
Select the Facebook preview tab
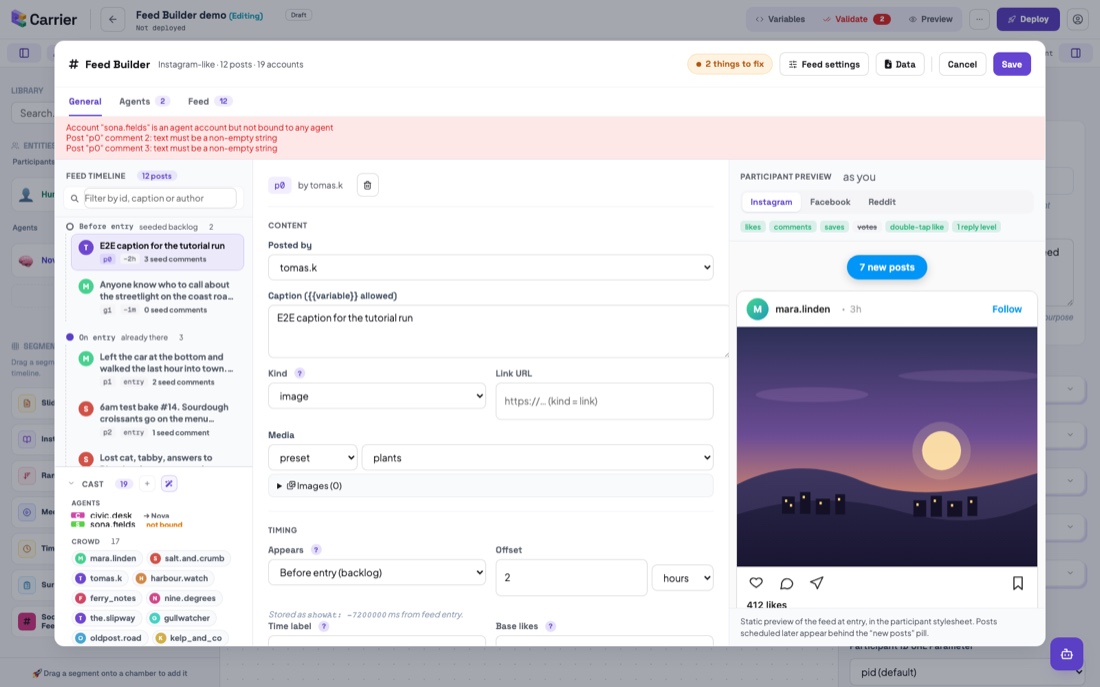tap(830, 201)
